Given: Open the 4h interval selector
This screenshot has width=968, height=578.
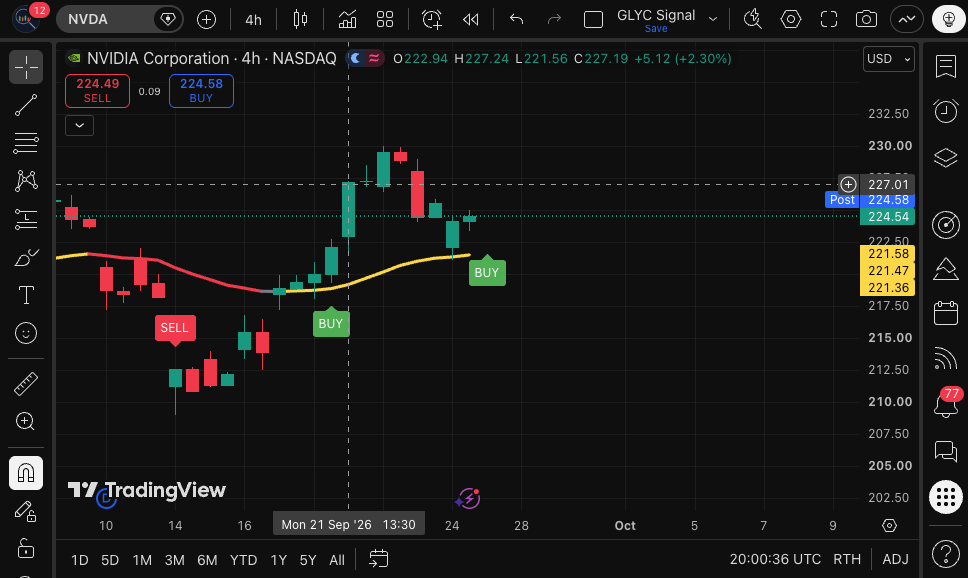Looking at the screenshot, I should [253, 20].
